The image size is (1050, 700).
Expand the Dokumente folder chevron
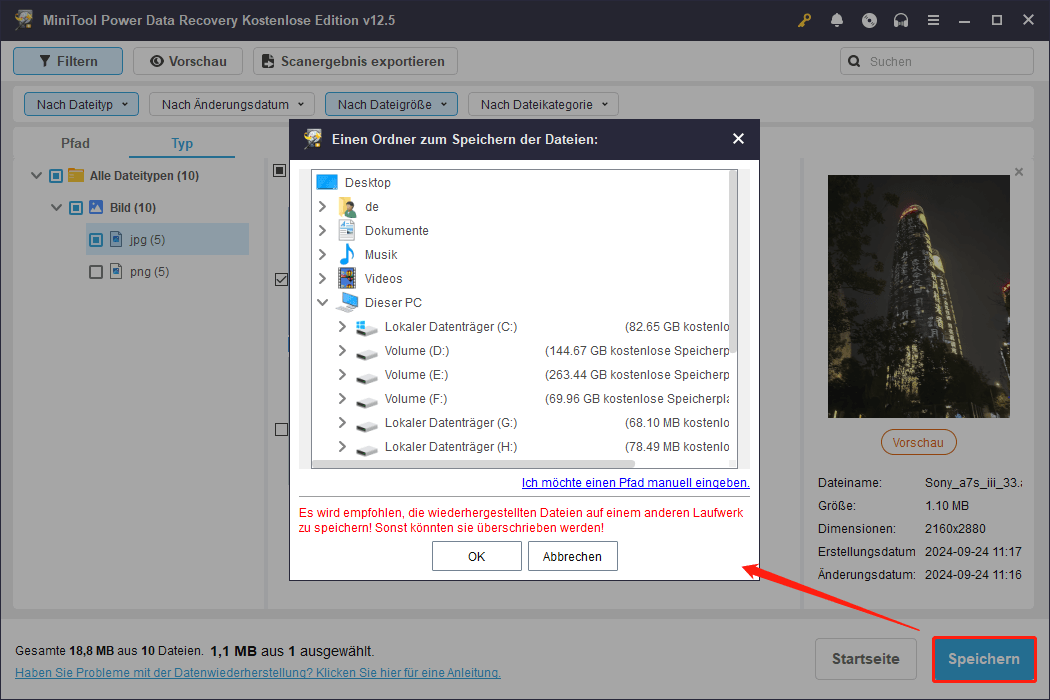(322, 230)
